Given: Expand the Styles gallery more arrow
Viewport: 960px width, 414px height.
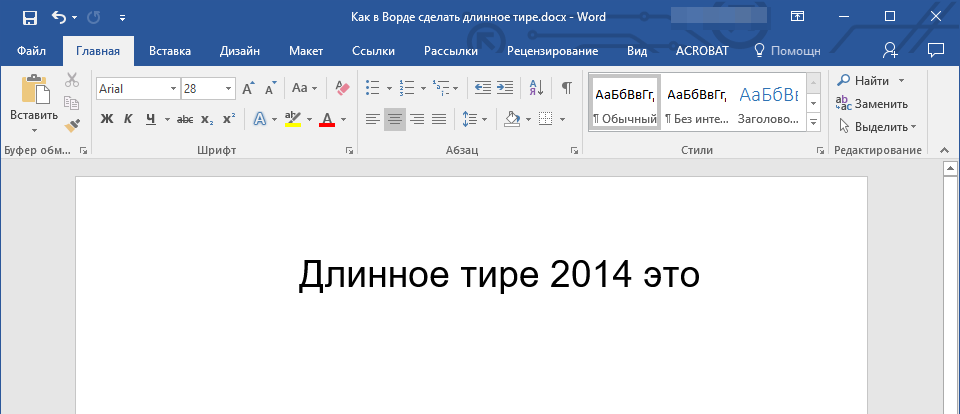Looking at the screenshot, I should coord(813,122).
